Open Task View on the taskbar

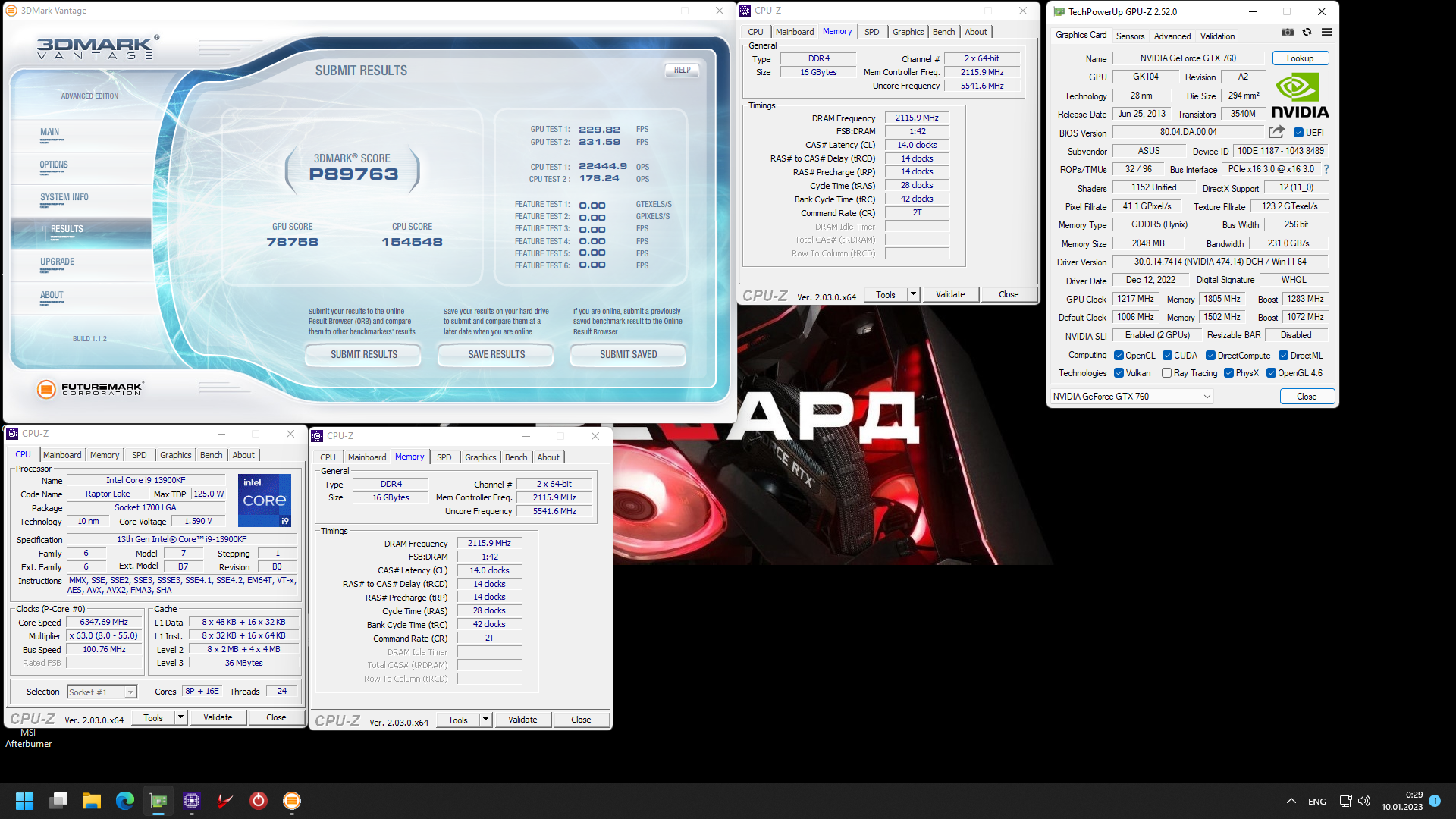58,801
